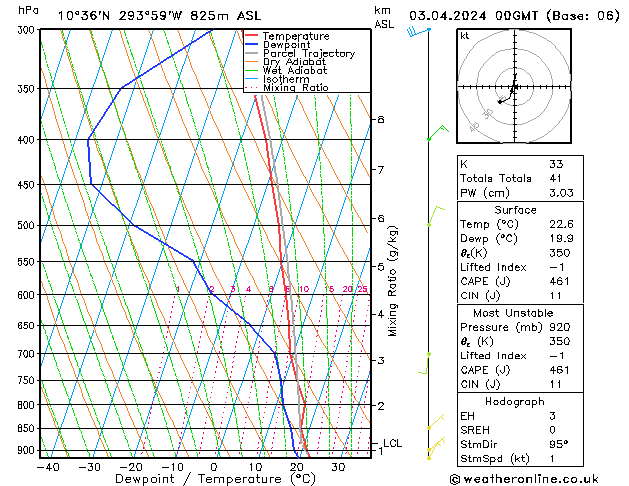This screenshot has height=486, width=629.
Task: Click the yellow wind barb at 850 hPa
Action: [x=436, y=421]
